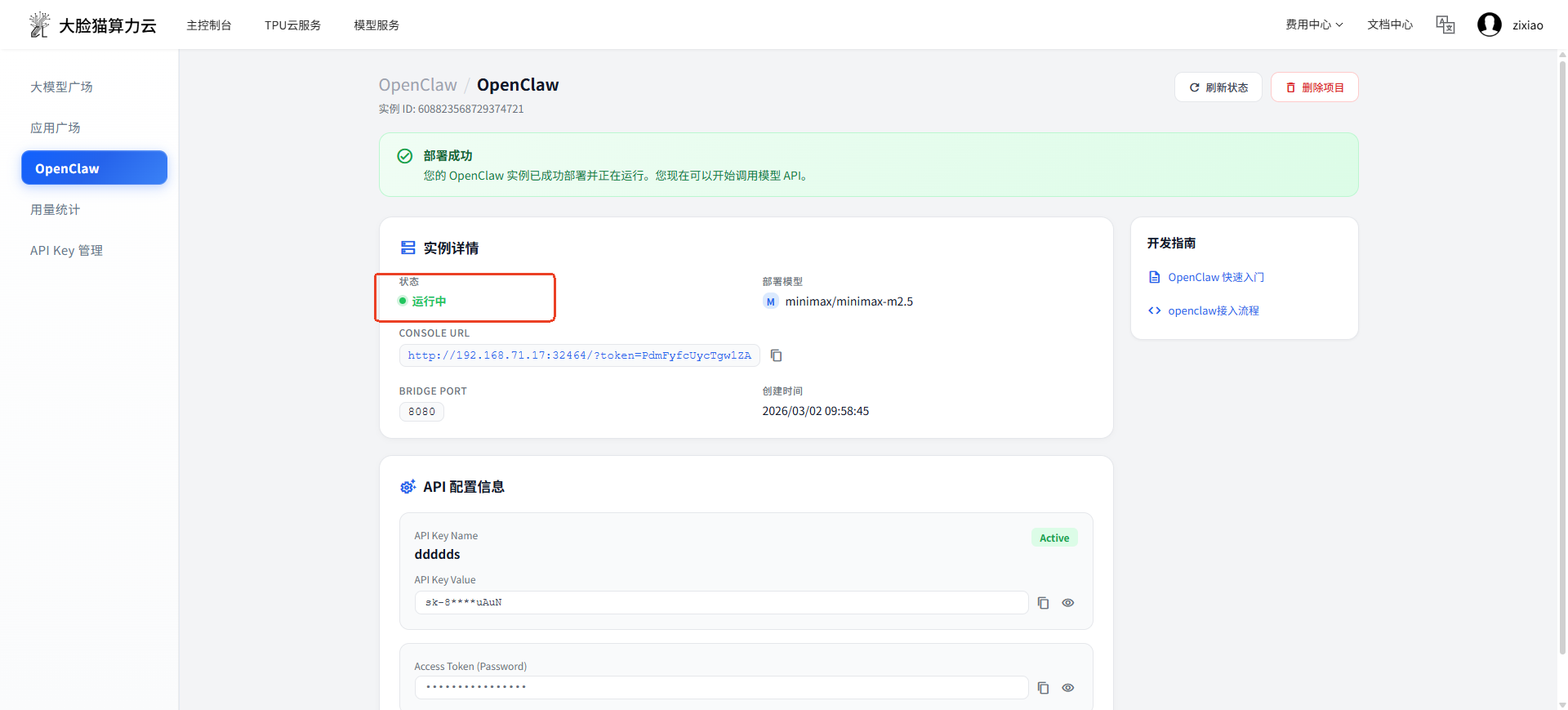1568x710 pixels.
Task: Open API Key 管理 in sidebar
Action: 66,251
